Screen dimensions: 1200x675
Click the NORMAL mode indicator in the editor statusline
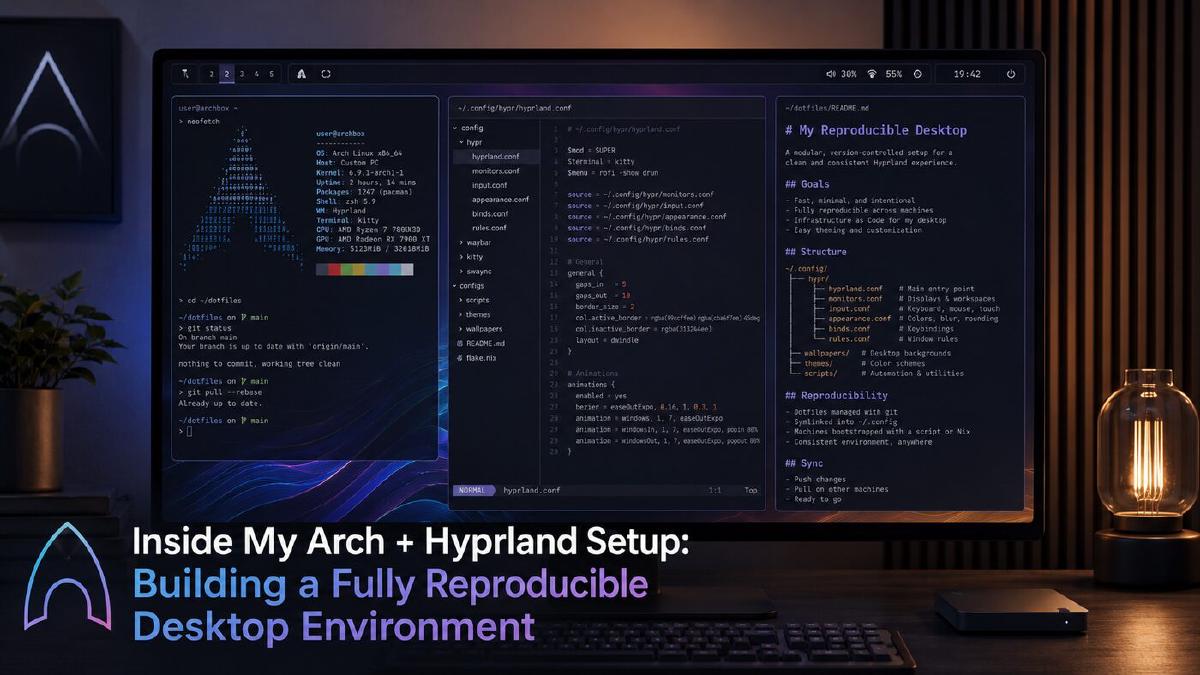point(473,490)
